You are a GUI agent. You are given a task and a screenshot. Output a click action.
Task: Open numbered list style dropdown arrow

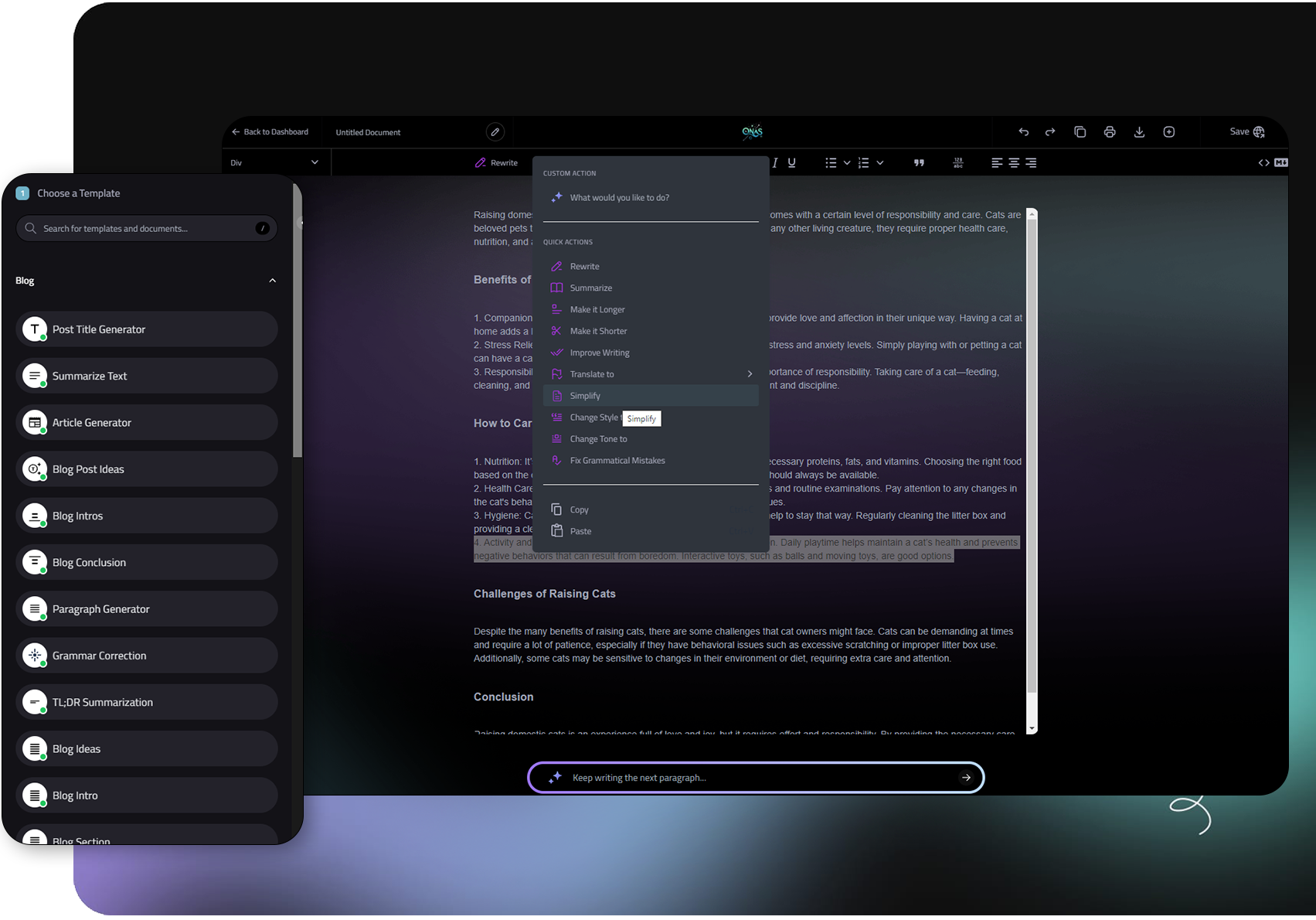point(880,162)
